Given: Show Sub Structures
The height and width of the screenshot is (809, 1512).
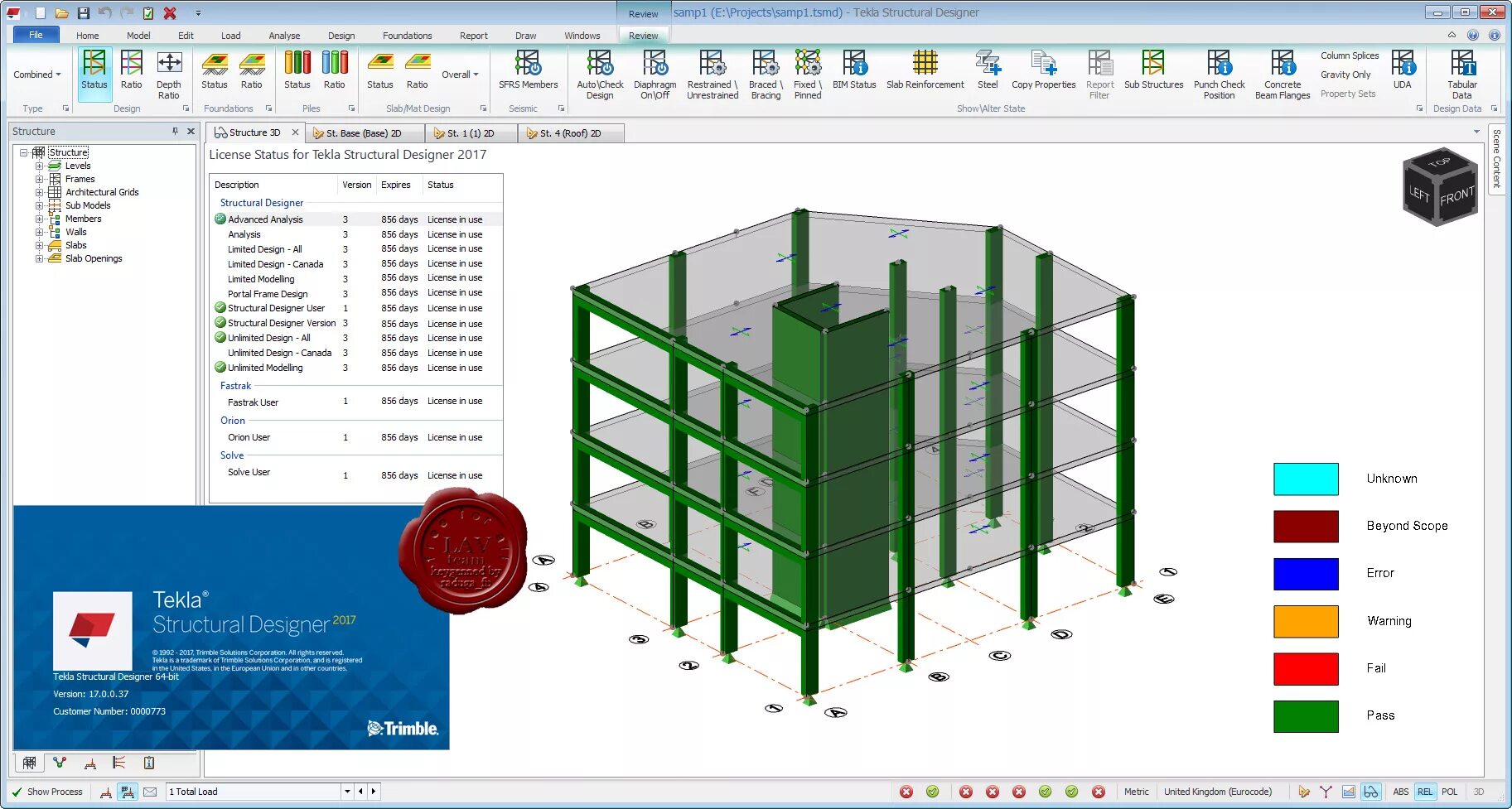Looking at the screenshot, I should click(x=1154, y=70).
